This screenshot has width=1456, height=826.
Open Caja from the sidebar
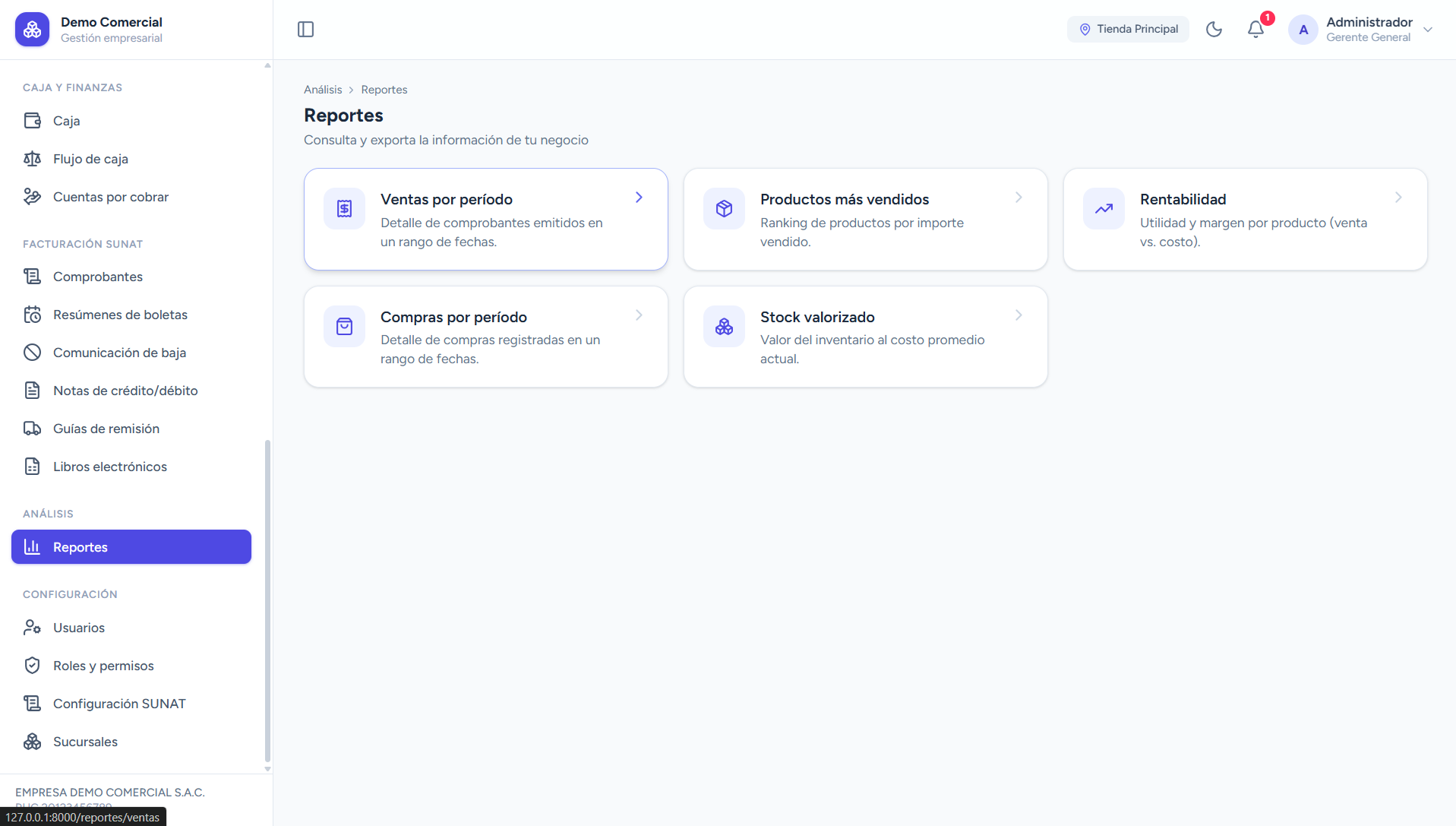click(x=131, y=121)
